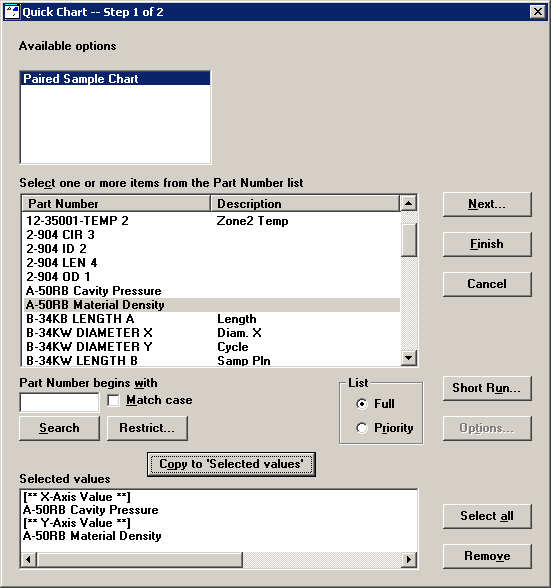551x588 pixels.
Task: Click the Part Number list scroll up arrow
Action: (408, 203)
